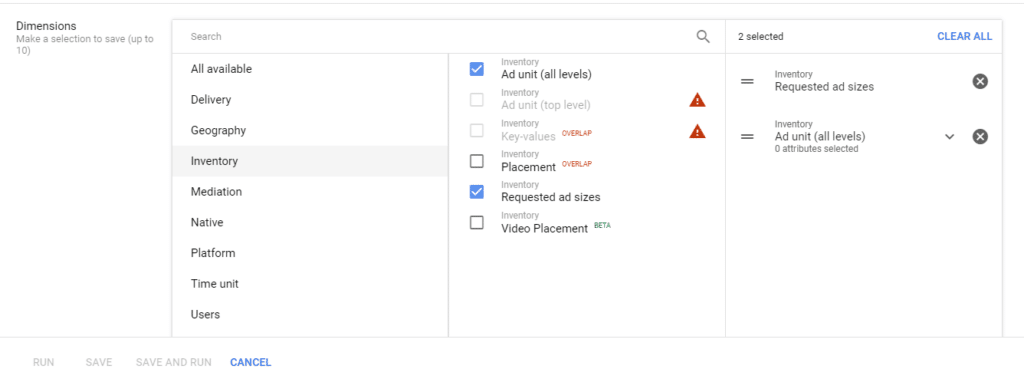Click the '2 selected' count text
The image size is (1024, 379).
pos(761,37)
